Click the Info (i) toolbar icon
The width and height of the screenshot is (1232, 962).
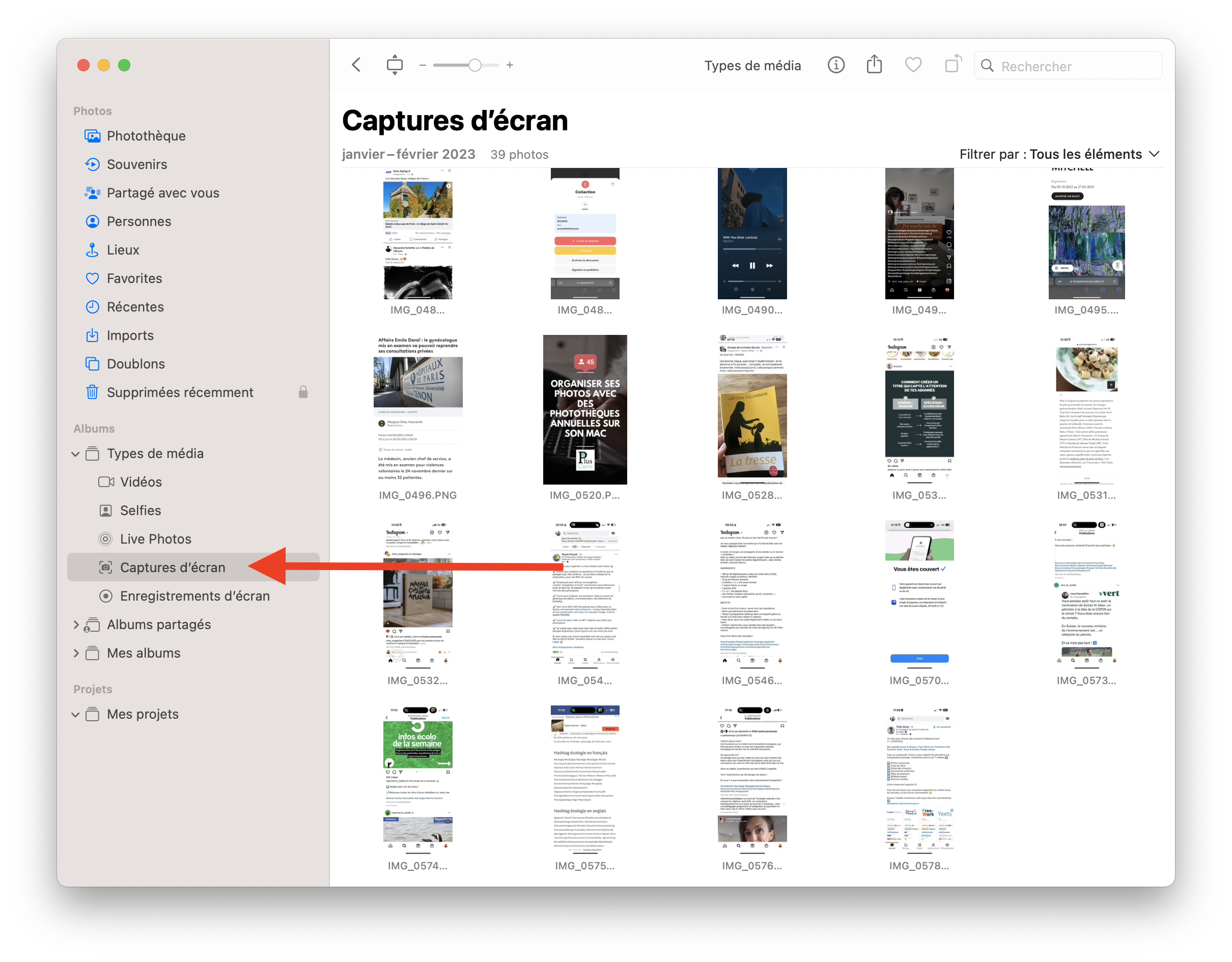point(835,66)
